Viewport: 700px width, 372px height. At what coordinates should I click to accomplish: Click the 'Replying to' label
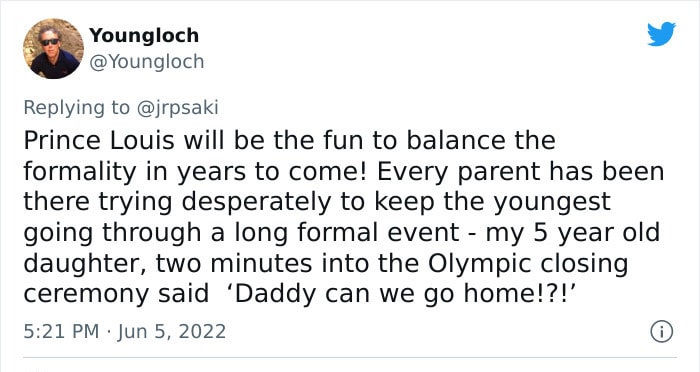click(76, 108)
